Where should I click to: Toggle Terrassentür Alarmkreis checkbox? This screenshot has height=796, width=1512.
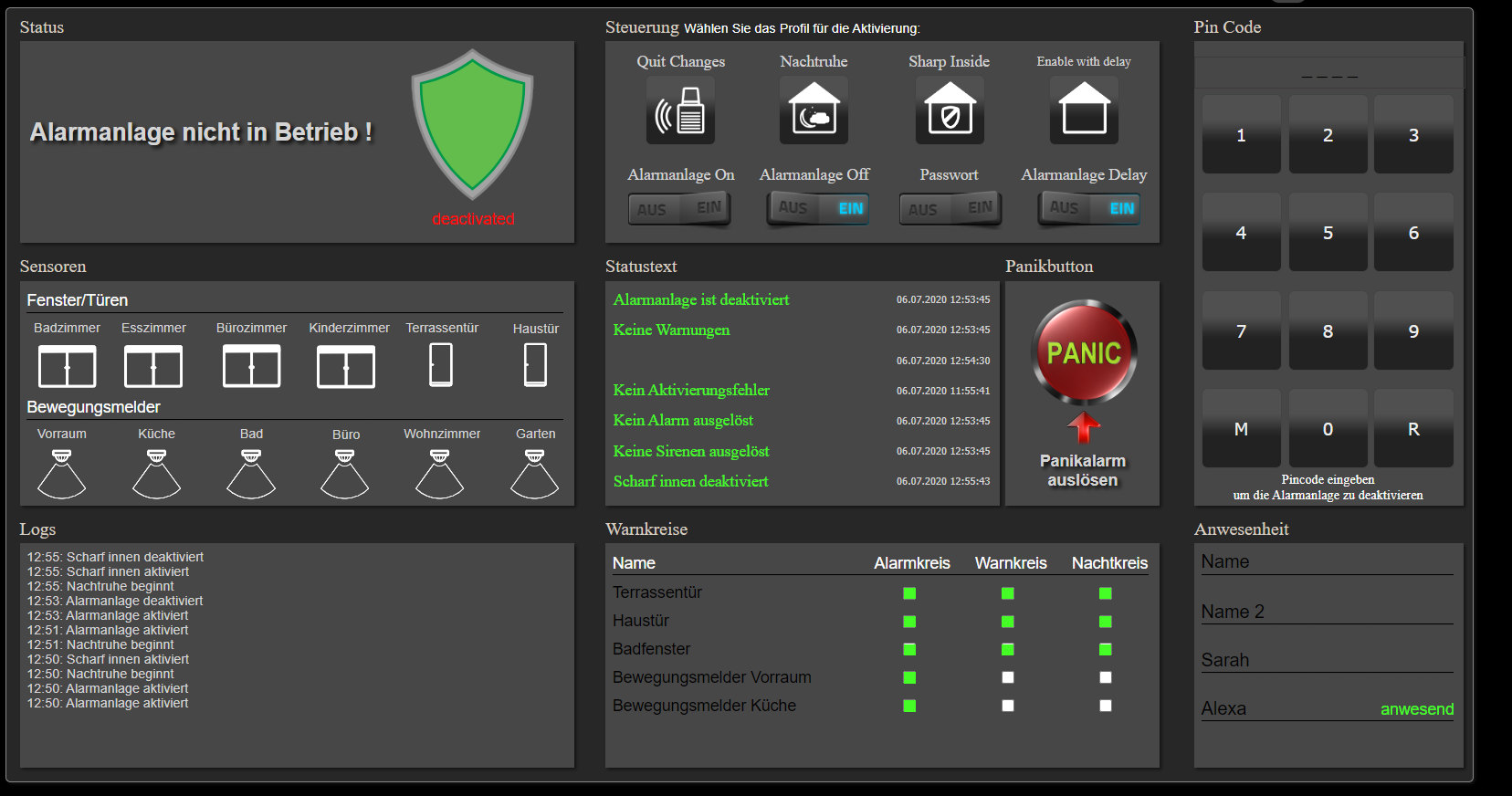(909, 593)
